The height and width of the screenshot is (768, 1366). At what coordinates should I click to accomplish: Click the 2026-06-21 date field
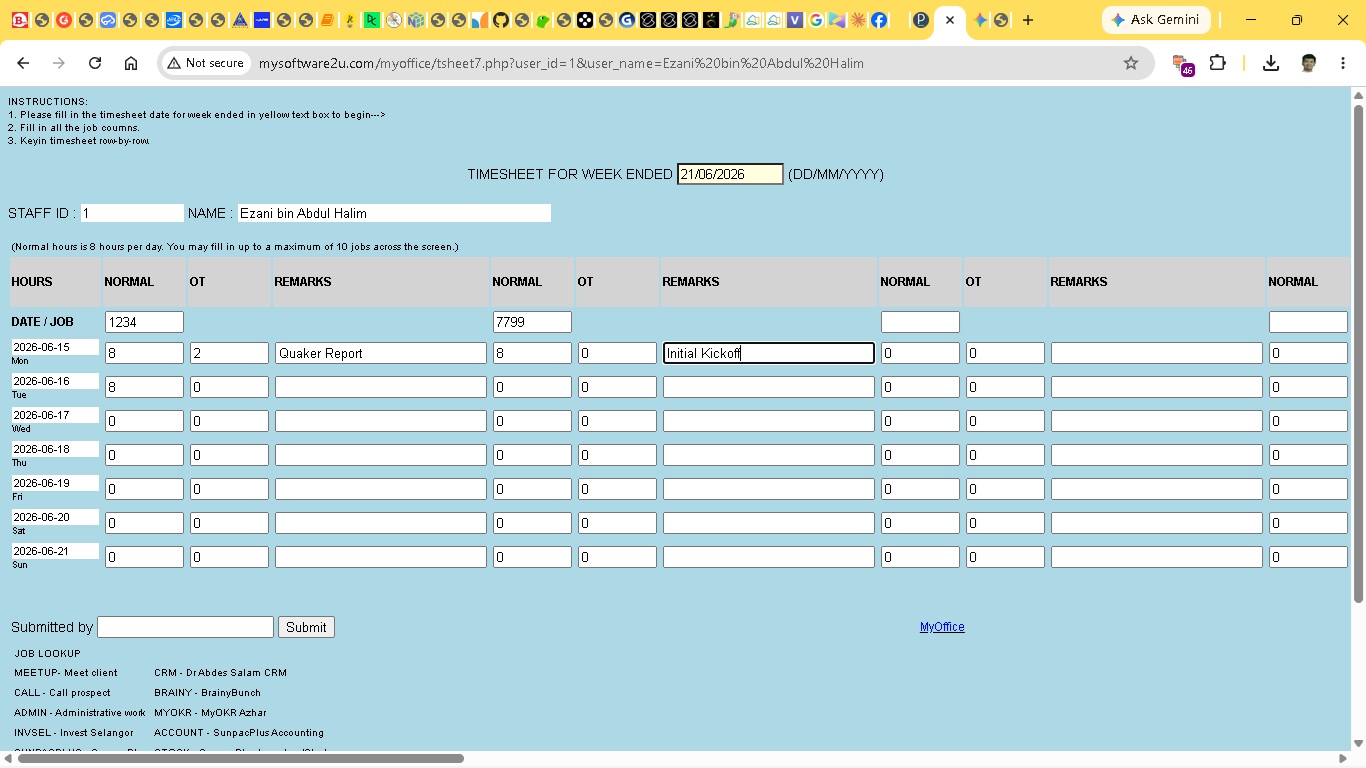click(x=55, y=551)
